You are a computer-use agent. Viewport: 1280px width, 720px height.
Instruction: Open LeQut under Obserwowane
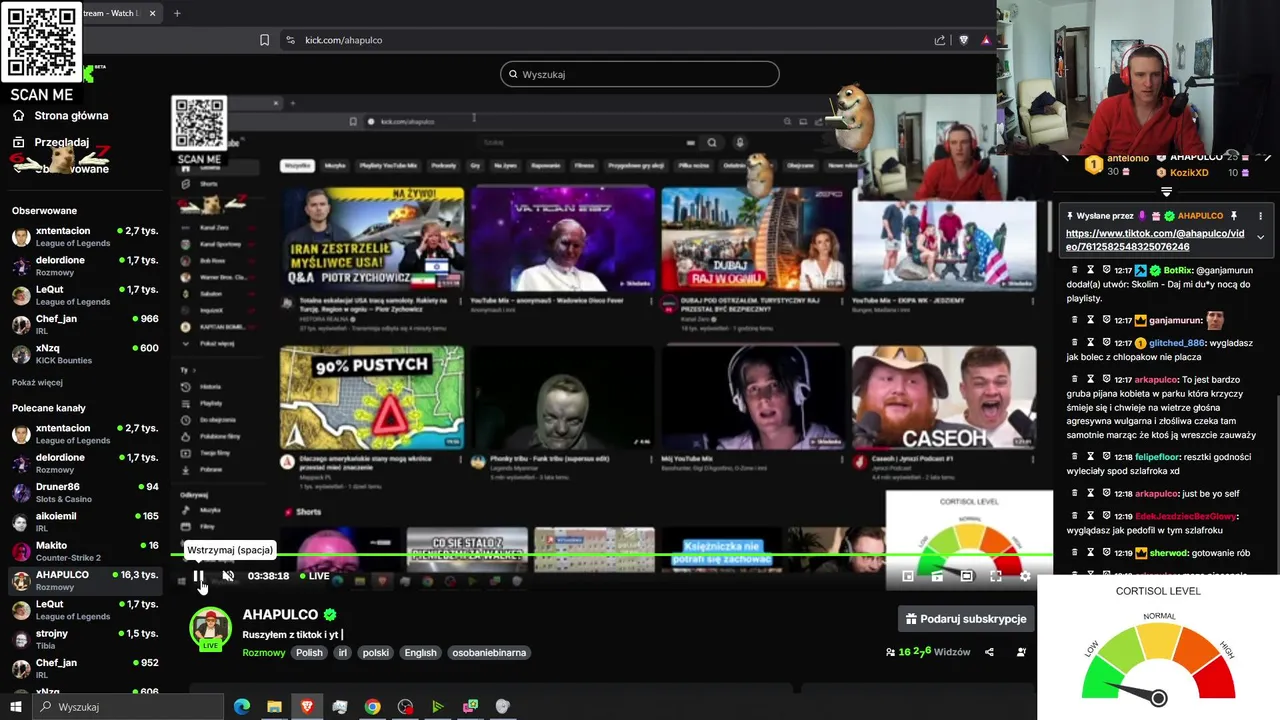click(85, 295)
